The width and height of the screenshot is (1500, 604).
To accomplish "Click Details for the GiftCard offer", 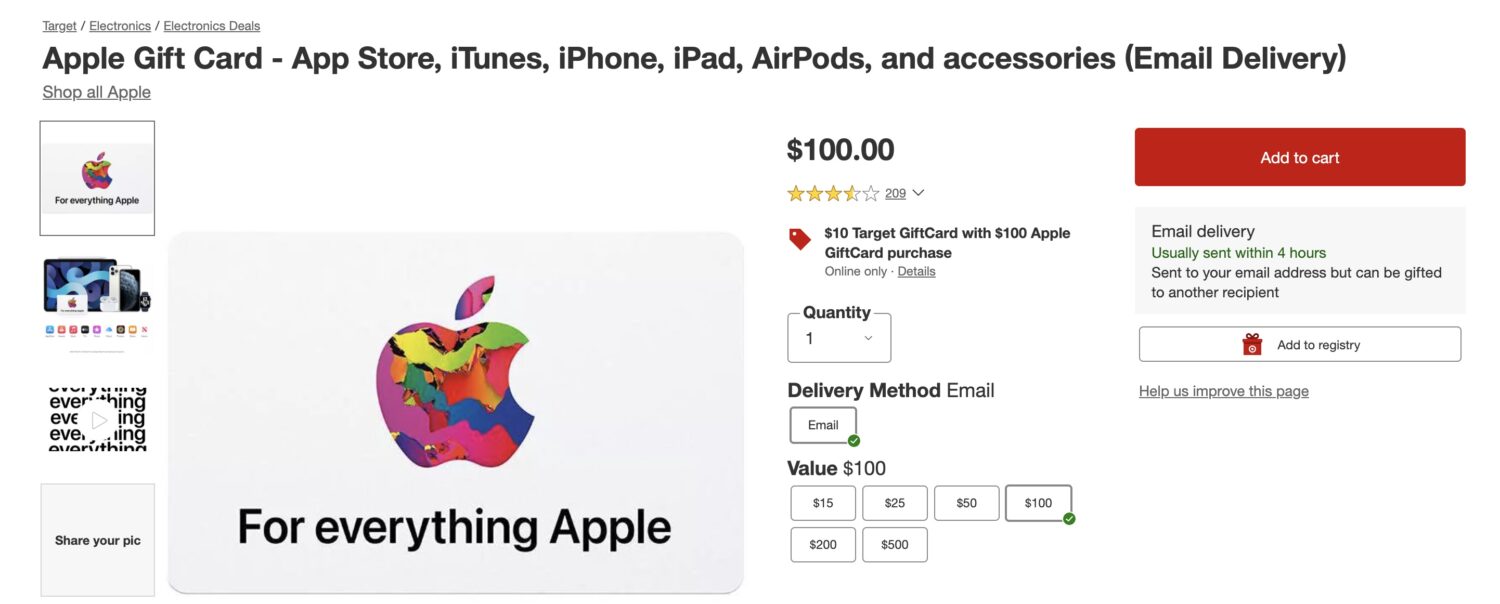I will 916,270.
